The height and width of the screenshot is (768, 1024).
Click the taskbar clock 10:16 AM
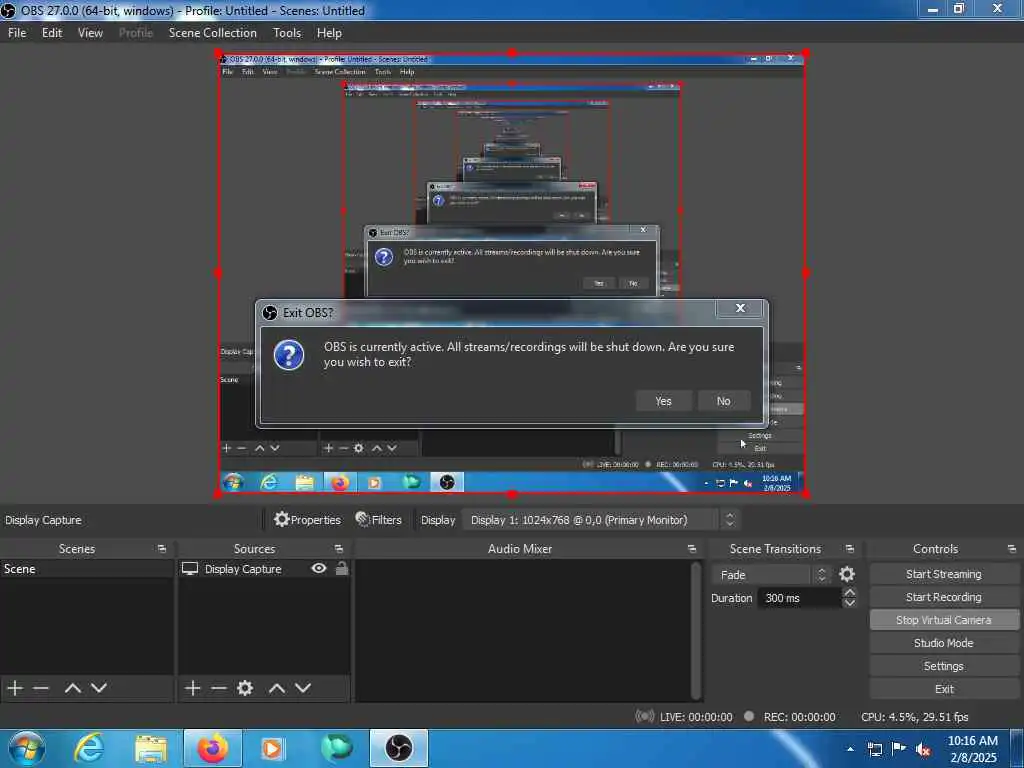972,748
